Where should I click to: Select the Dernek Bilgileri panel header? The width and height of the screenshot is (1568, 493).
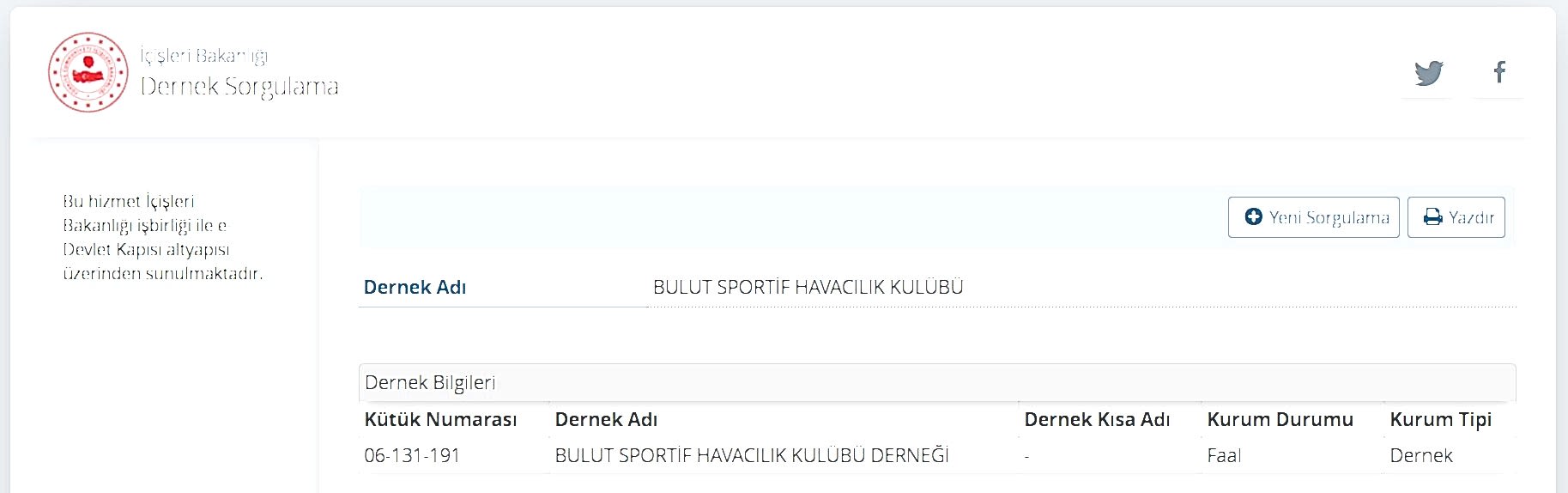pyautogui.click(x=937, y=382)
